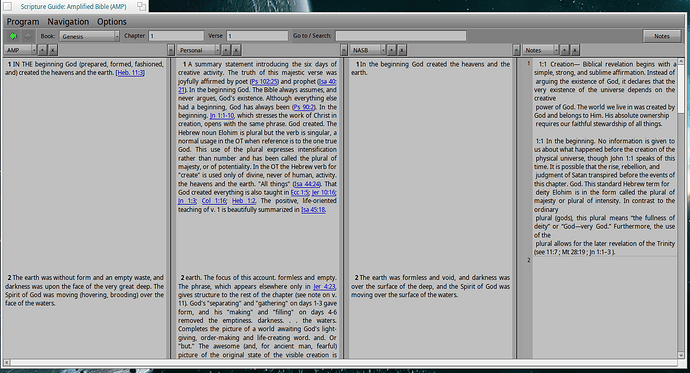
Task: Click Personal note 'A summary statement introducing'
Action: click(x=239, y=64)
